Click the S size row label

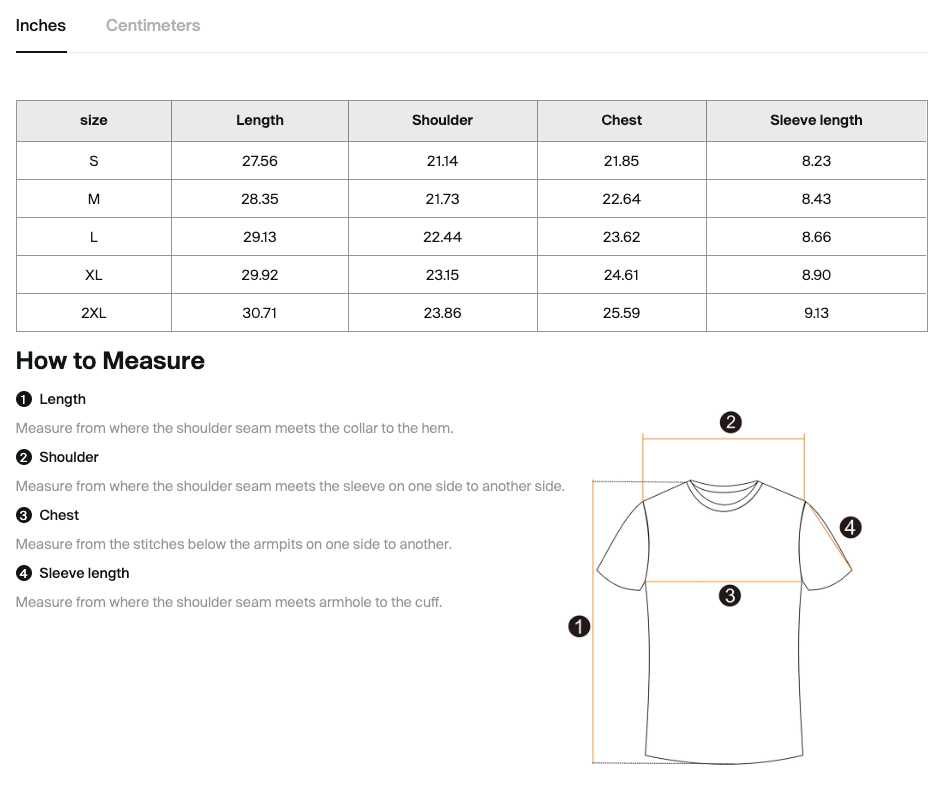click(94, 161)
